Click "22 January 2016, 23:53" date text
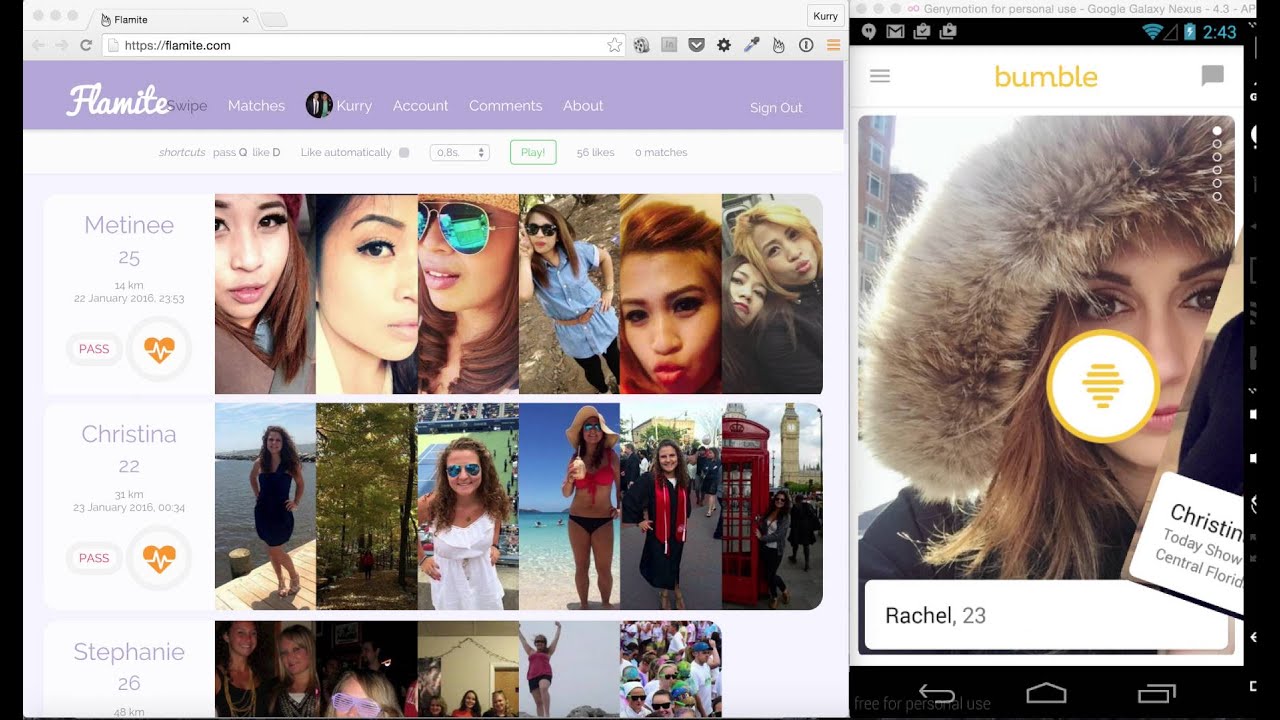The width and height of the screenshot is (1280, 720). point(129,299)
